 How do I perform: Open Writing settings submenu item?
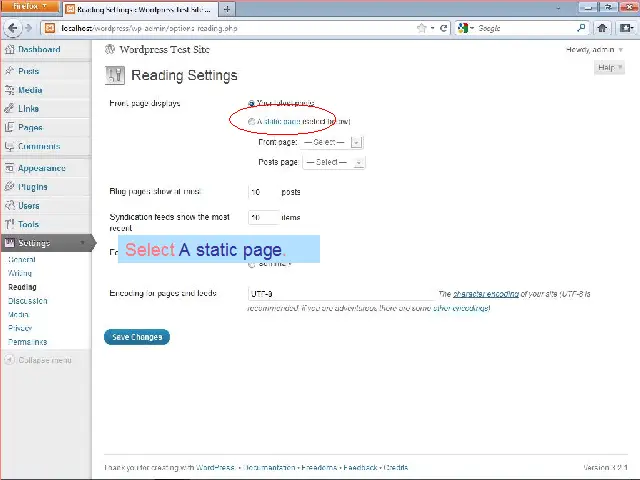point(20,273)
